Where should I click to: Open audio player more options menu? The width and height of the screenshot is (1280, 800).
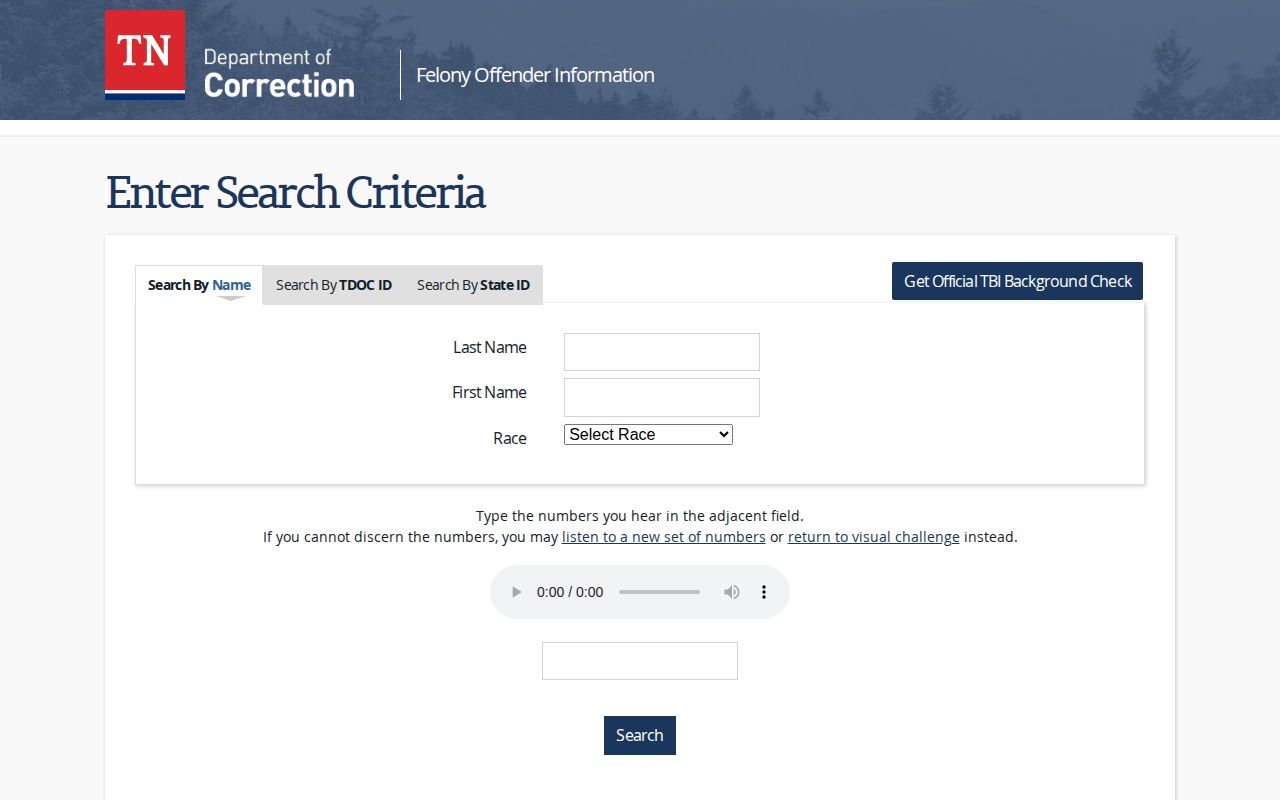tap(764, 592)
